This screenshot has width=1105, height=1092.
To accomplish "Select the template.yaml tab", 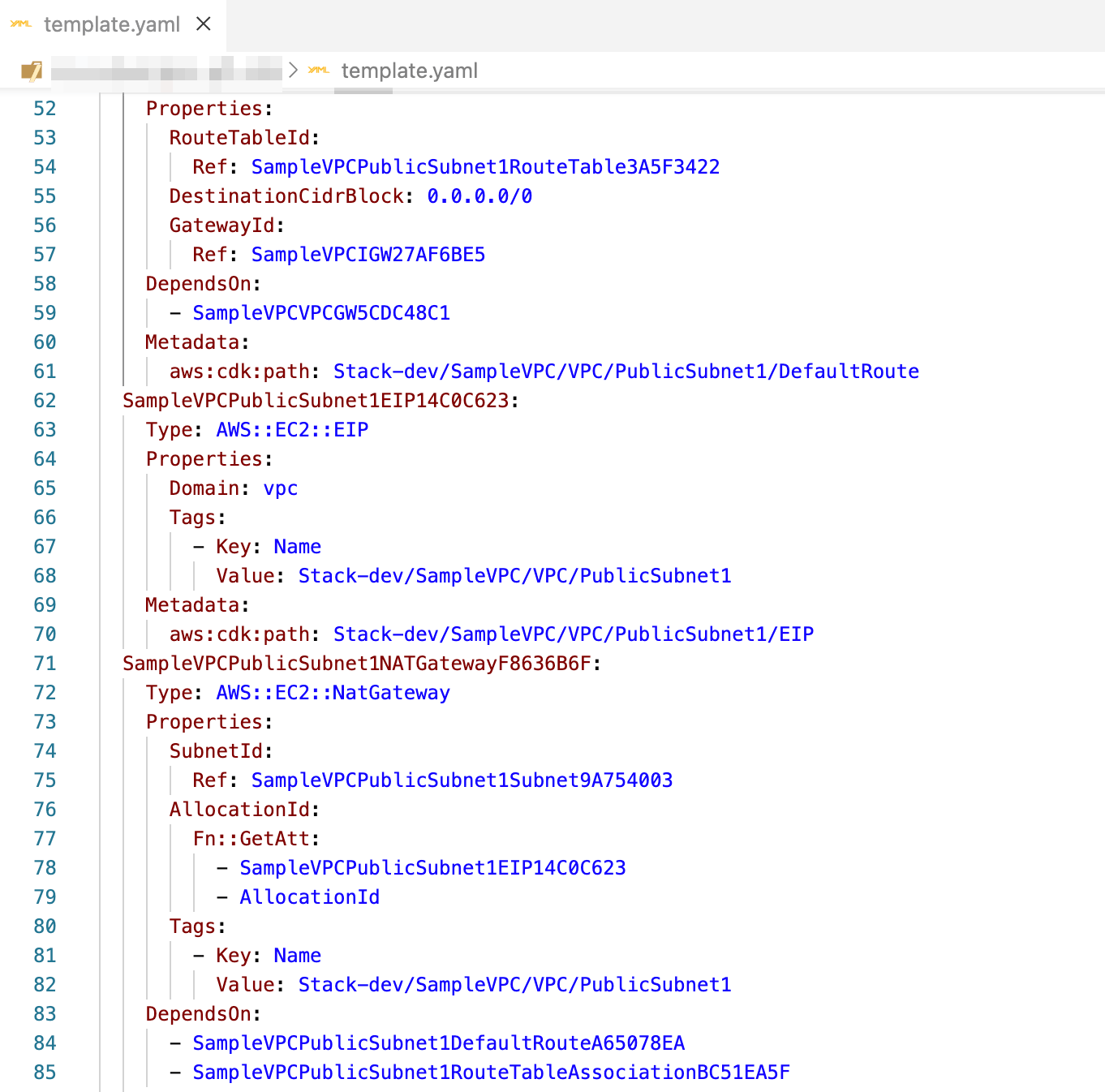I will (113, 24).
